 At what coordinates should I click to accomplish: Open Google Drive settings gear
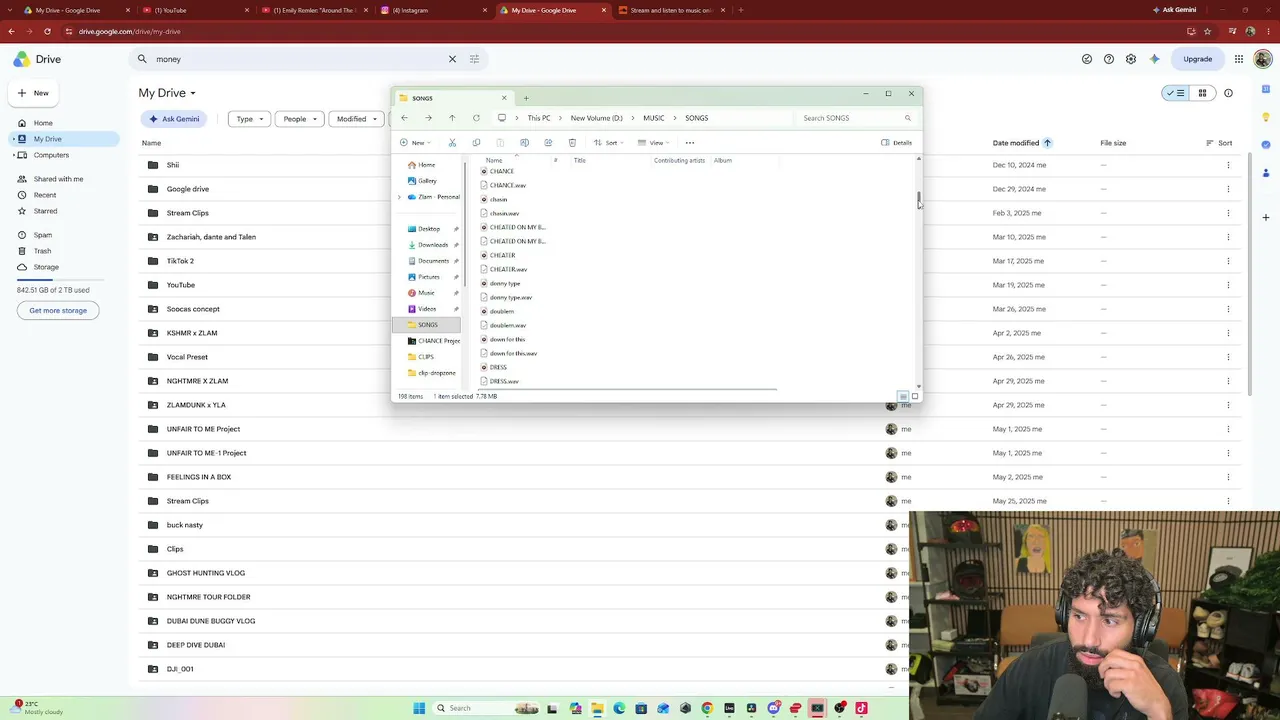coord(1131,59)
